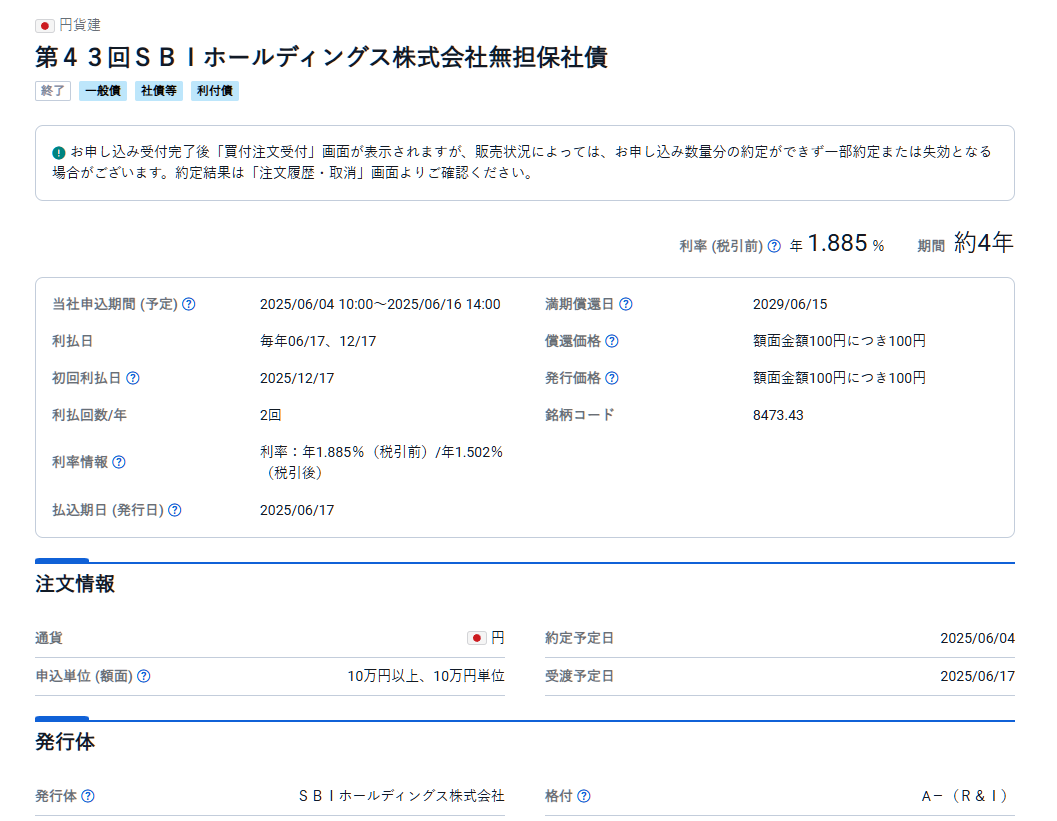
Task: Click the 終了 status badge
Action: [53, 91]
